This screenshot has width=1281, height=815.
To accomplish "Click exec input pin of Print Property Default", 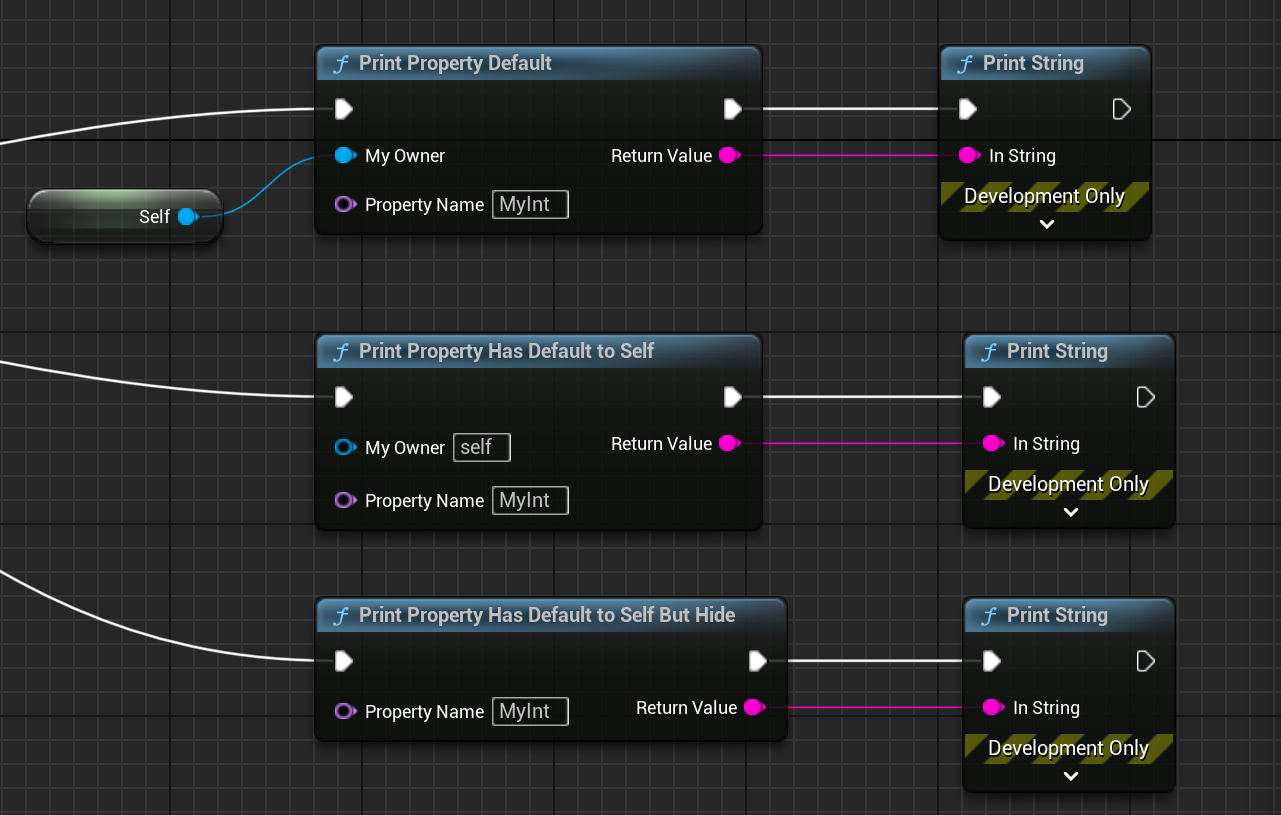I will 343,108.
